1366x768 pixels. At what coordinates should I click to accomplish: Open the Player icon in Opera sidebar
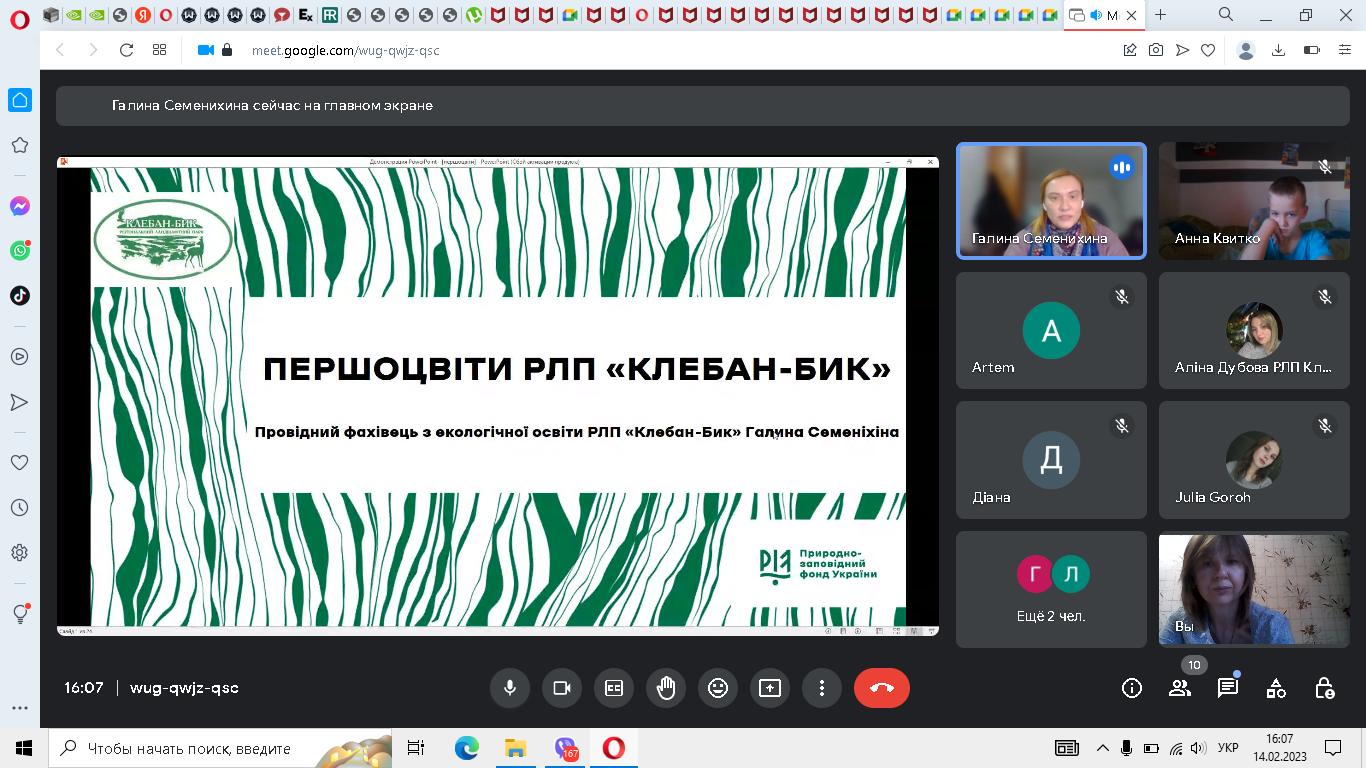pyautogui.click(x=19, y=356)
